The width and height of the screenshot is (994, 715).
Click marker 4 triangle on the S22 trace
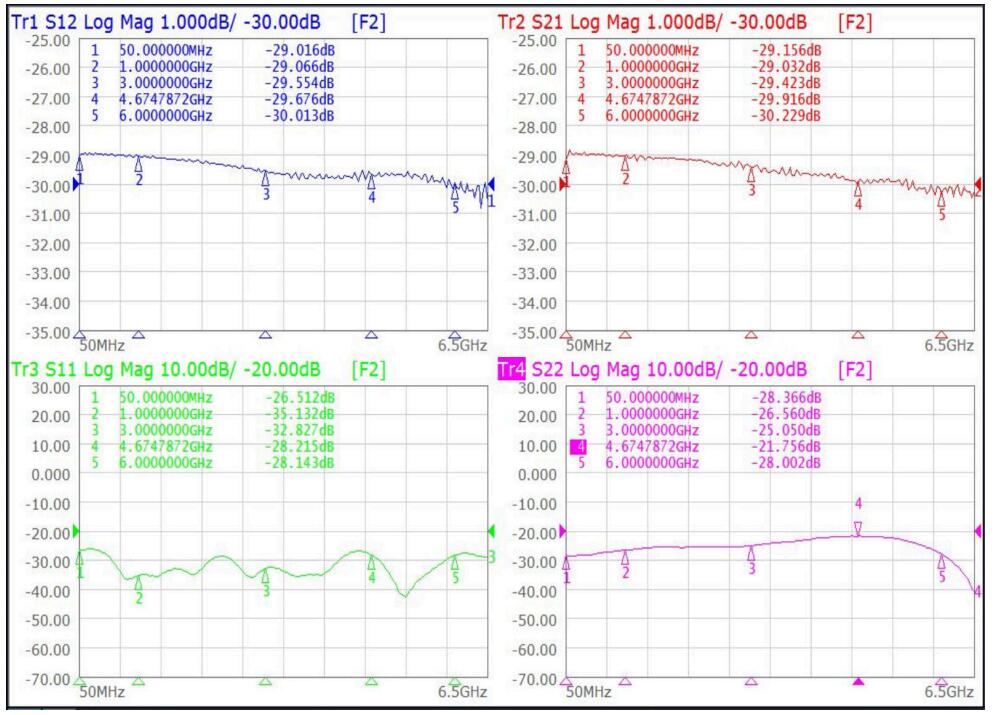tap(857, 529)
